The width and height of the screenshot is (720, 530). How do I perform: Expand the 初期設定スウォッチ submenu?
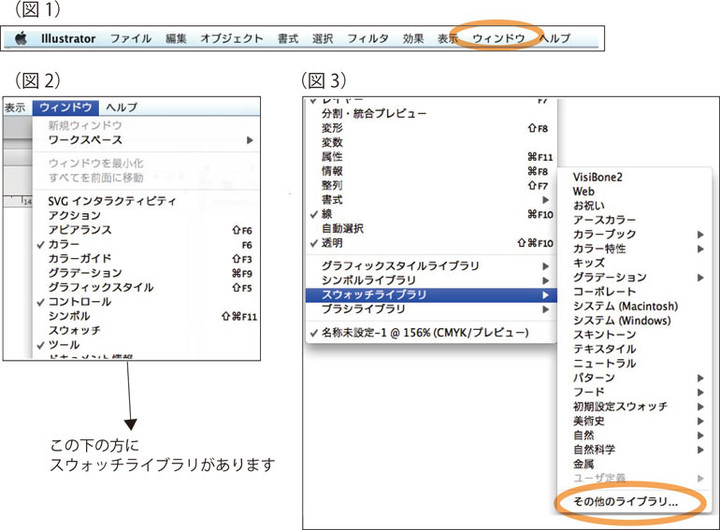coord(634,406)
